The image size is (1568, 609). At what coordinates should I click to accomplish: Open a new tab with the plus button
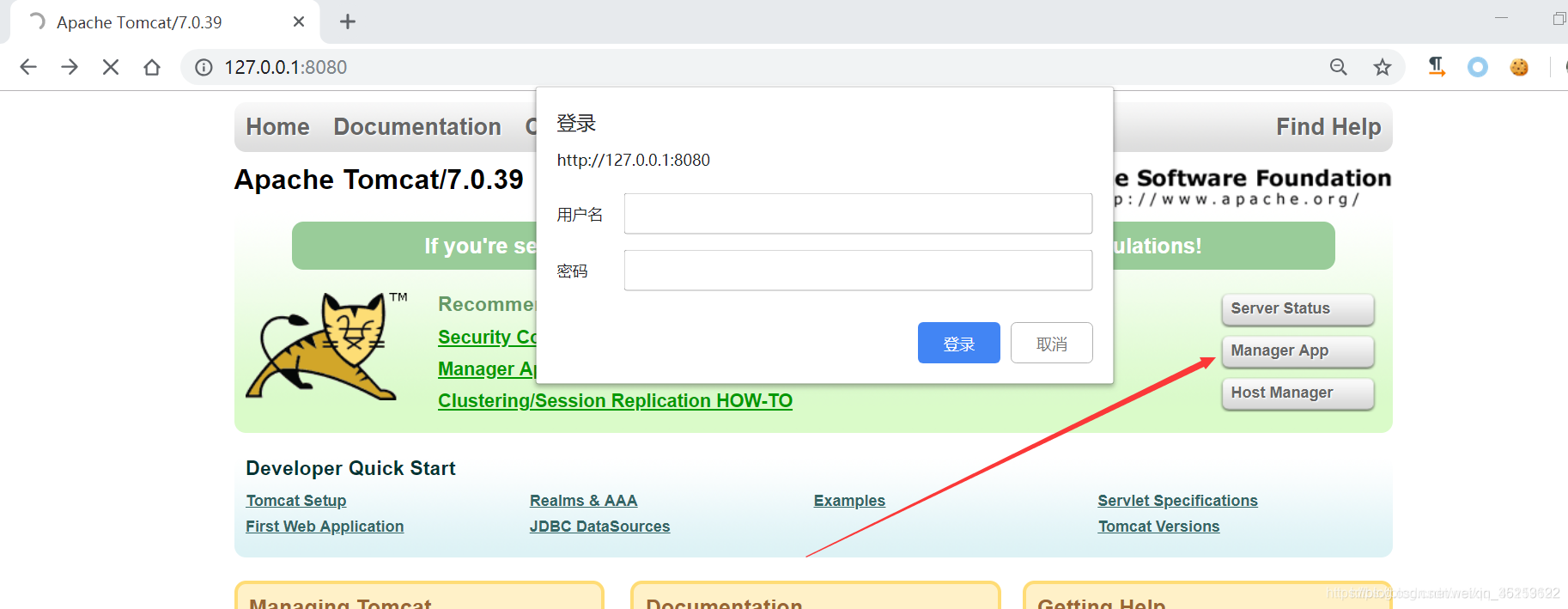tap(348, 21)
